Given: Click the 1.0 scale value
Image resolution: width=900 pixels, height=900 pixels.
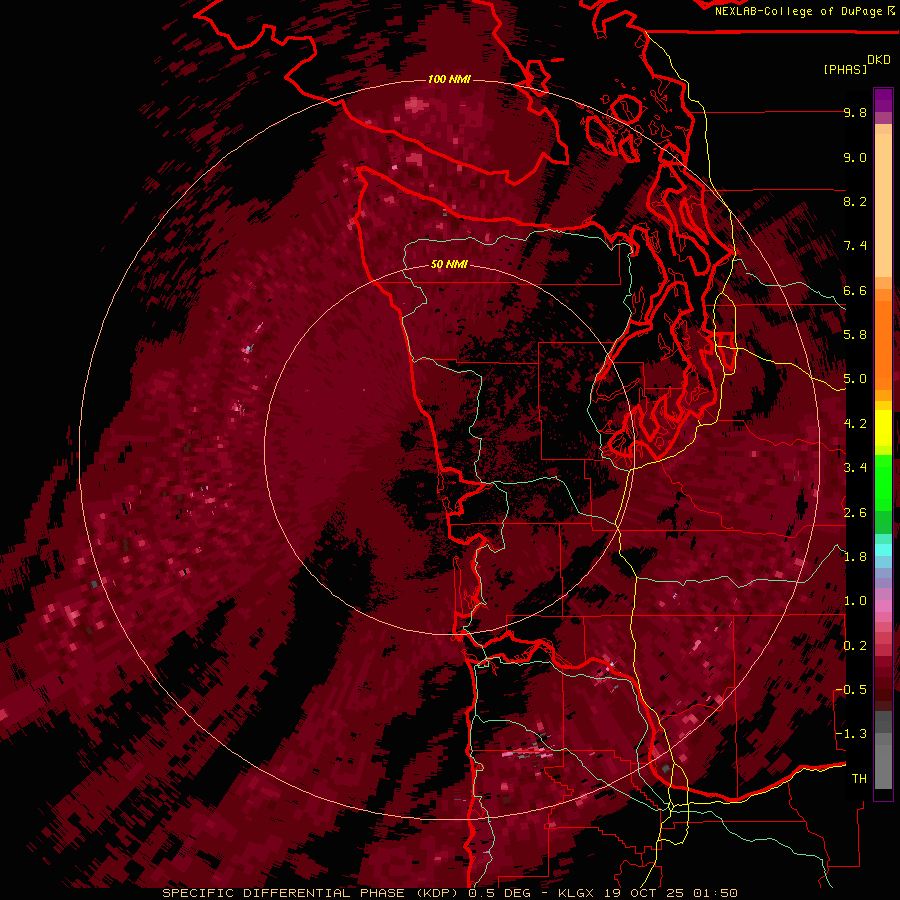Looking at the screenshot, I should pyautogui.click(x=855, y=601).
